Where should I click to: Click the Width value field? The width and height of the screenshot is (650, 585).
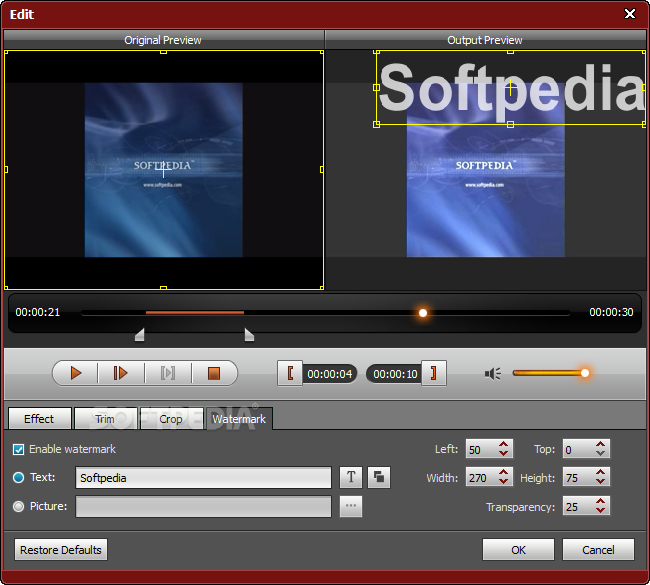pyautogui.click(x=482, y=477)
